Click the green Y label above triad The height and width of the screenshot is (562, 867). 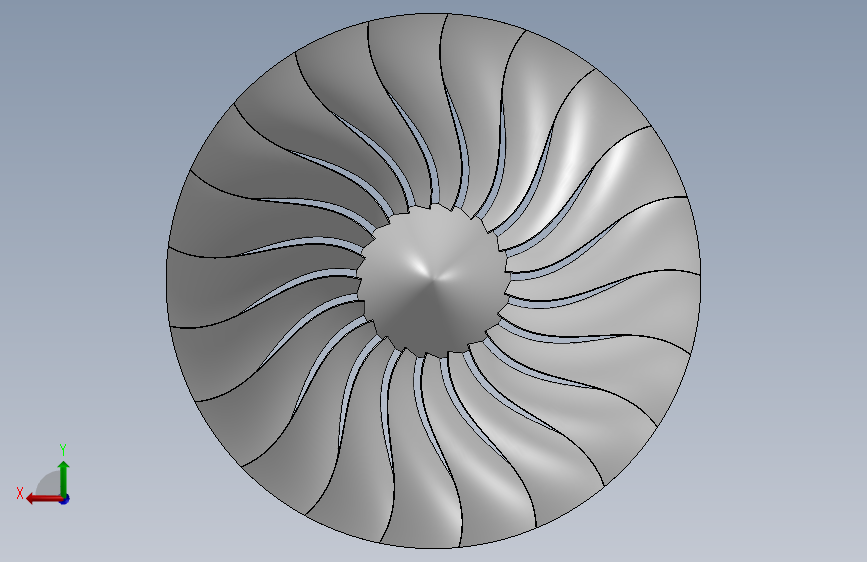(63, 450)
